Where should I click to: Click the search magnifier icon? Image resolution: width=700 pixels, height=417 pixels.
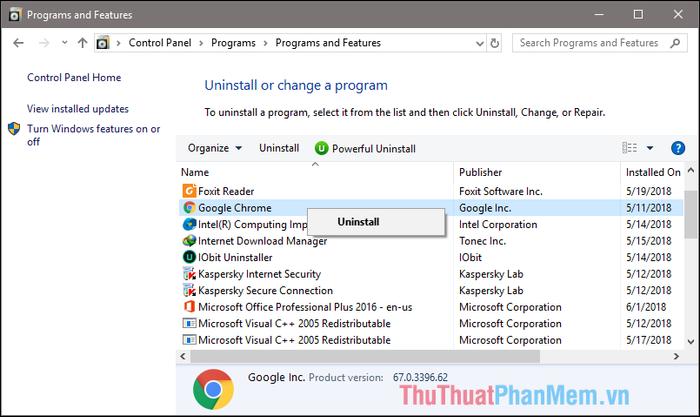point(675,43)
